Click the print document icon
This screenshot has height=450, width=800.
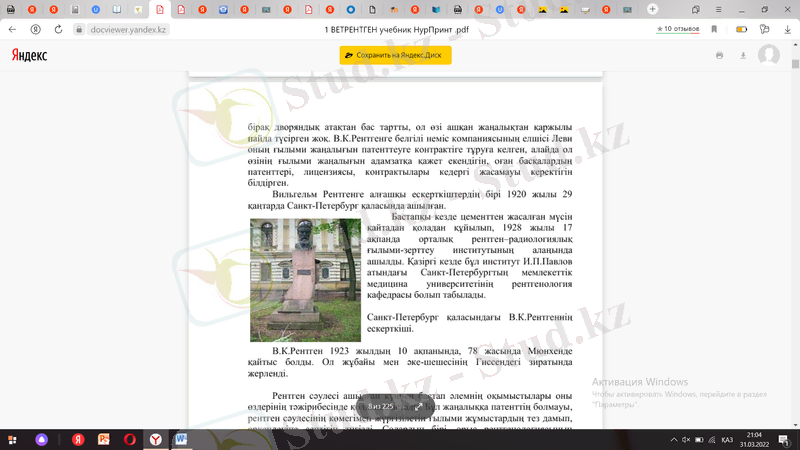coord(719,55)
